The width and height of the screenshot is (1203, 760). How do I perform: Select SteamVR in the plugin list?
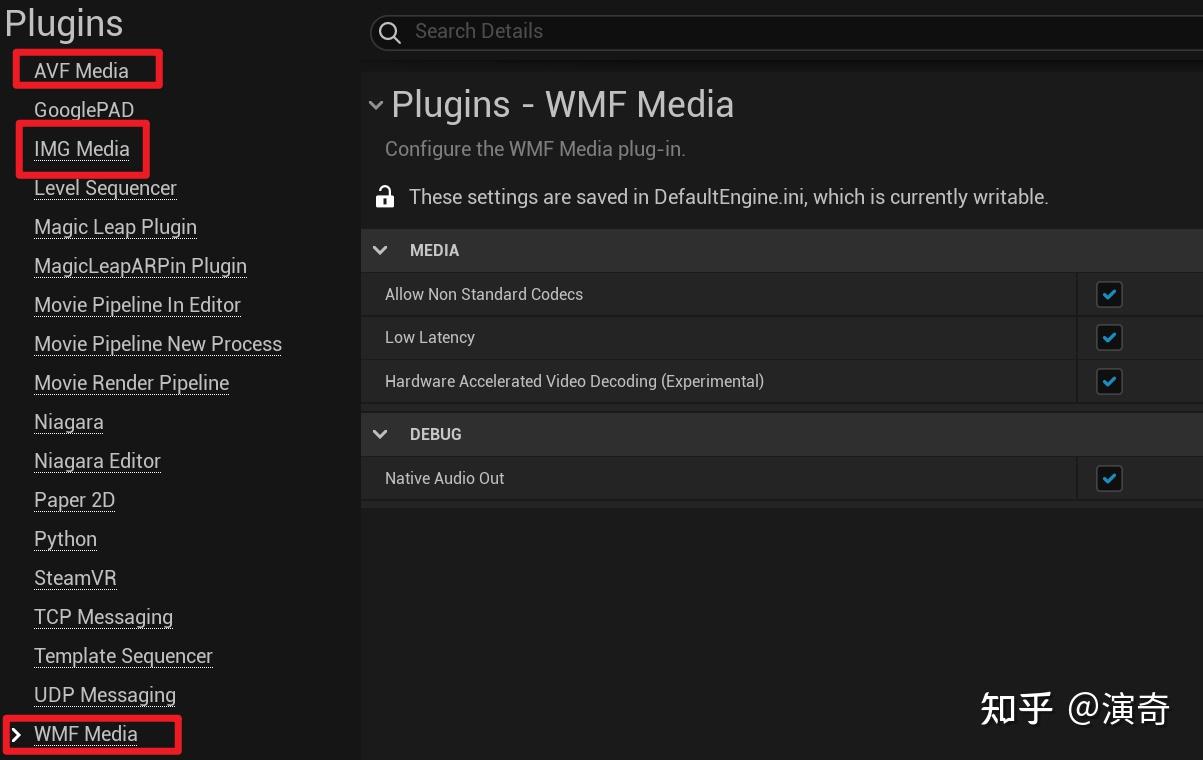tap(75, 578)
